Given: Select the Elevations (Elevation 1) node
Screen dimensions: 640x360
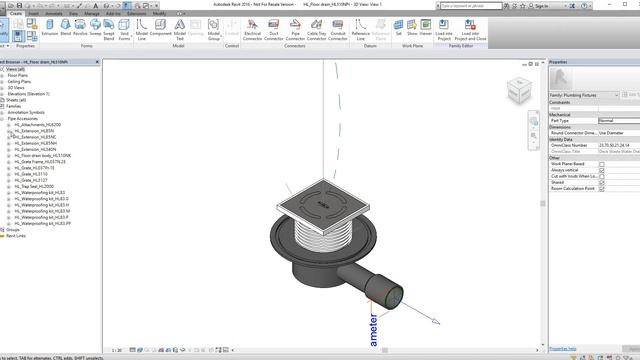Looking at the screenshot, I should click(28, 94).
